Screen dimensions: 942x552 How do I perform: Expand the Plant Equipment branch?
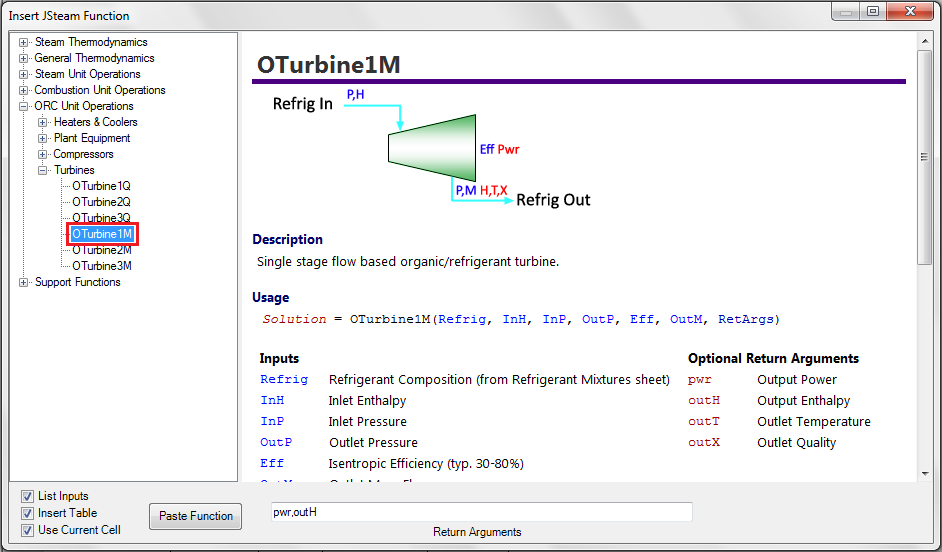click(43, 139)
